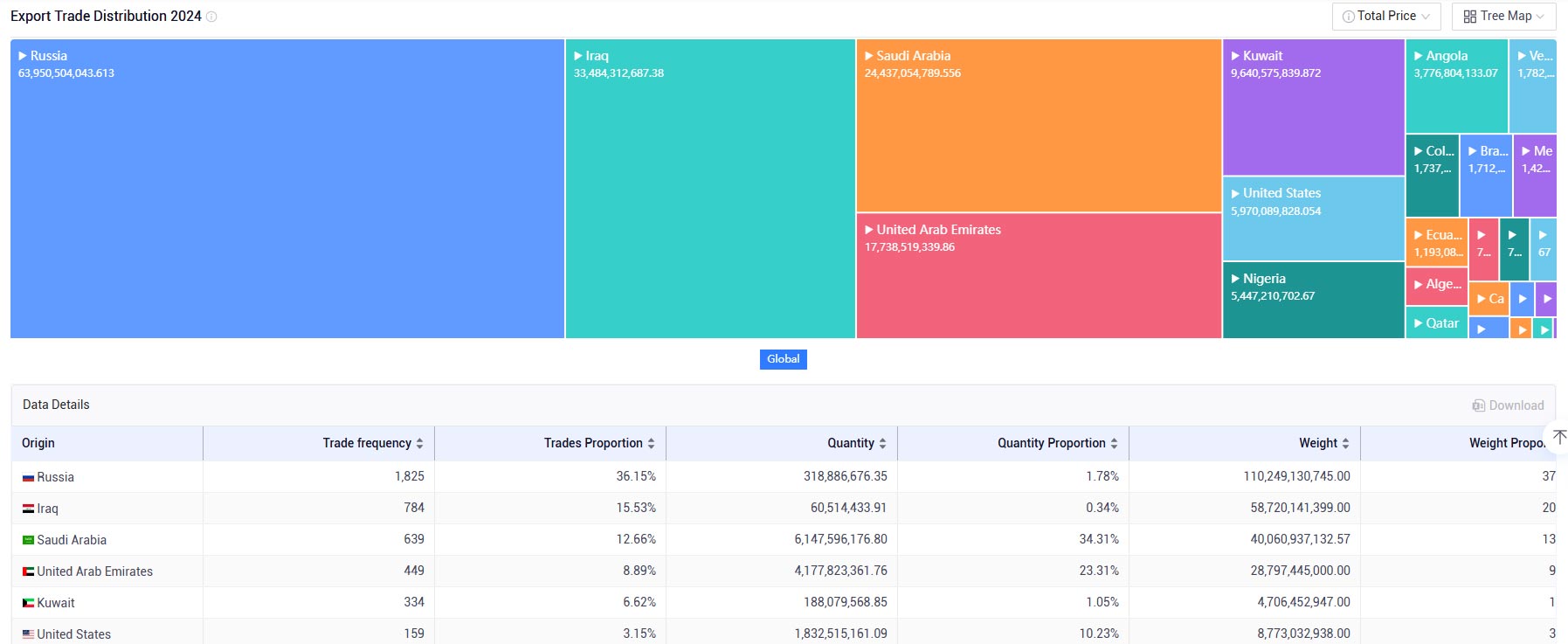Select the Russia block in the tree map
Screen dimensions: 1568x644
[287, 189]
